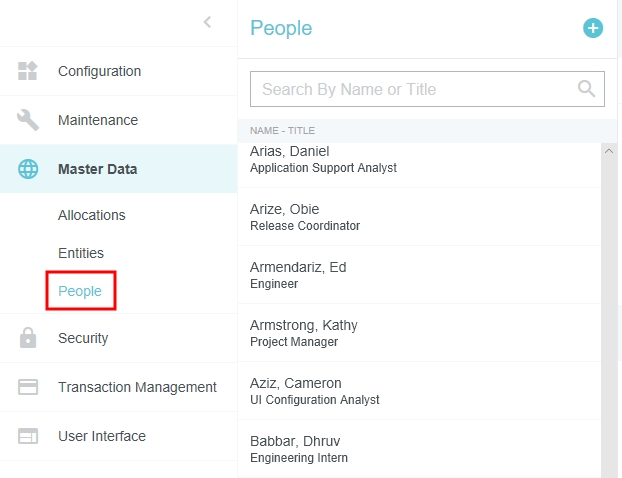Collapse the sidebar with the chevron

[x=207, y=22]
